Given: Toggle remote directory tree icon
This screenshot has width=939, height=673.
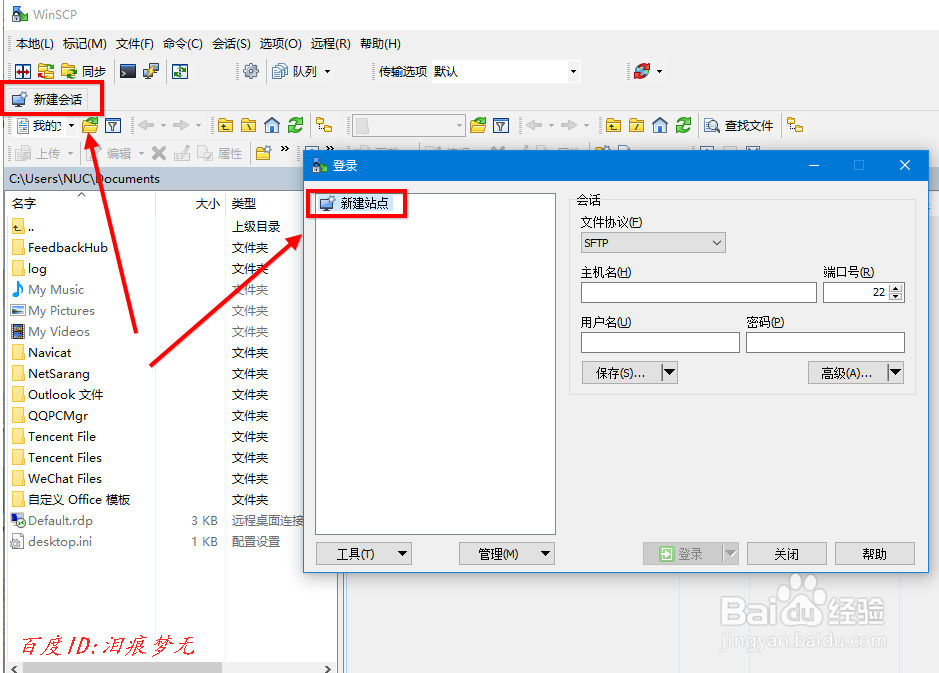Looking at the screenshot, I should 795,126.
